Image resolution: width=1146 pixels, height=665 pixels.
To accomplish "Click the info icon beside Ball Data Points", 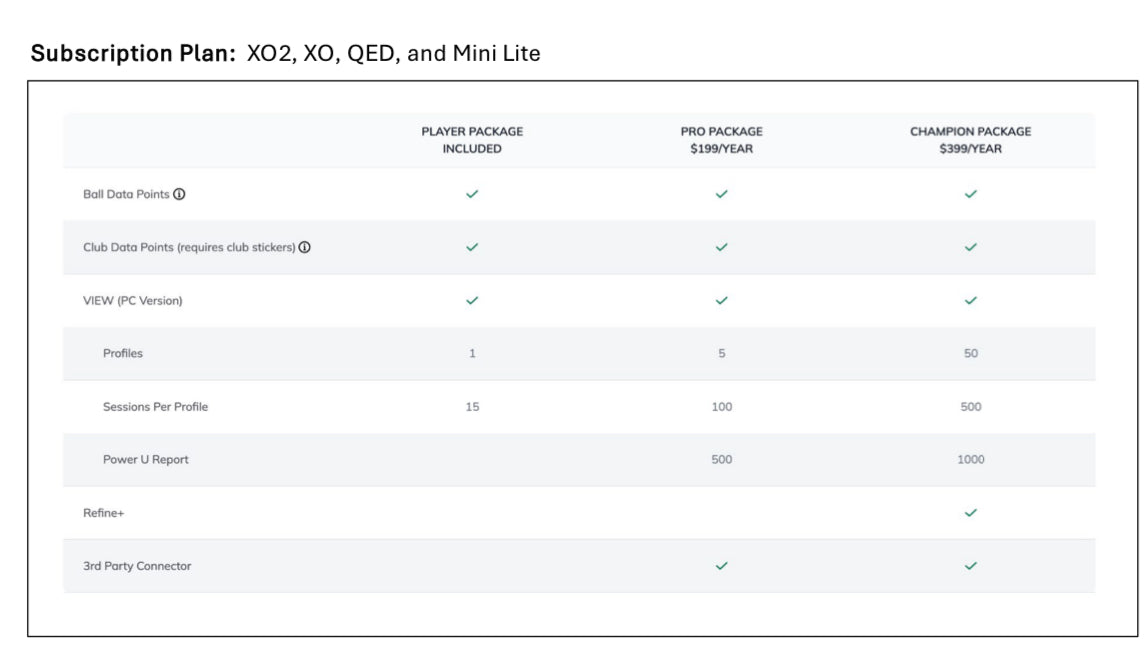I will 180,195.
